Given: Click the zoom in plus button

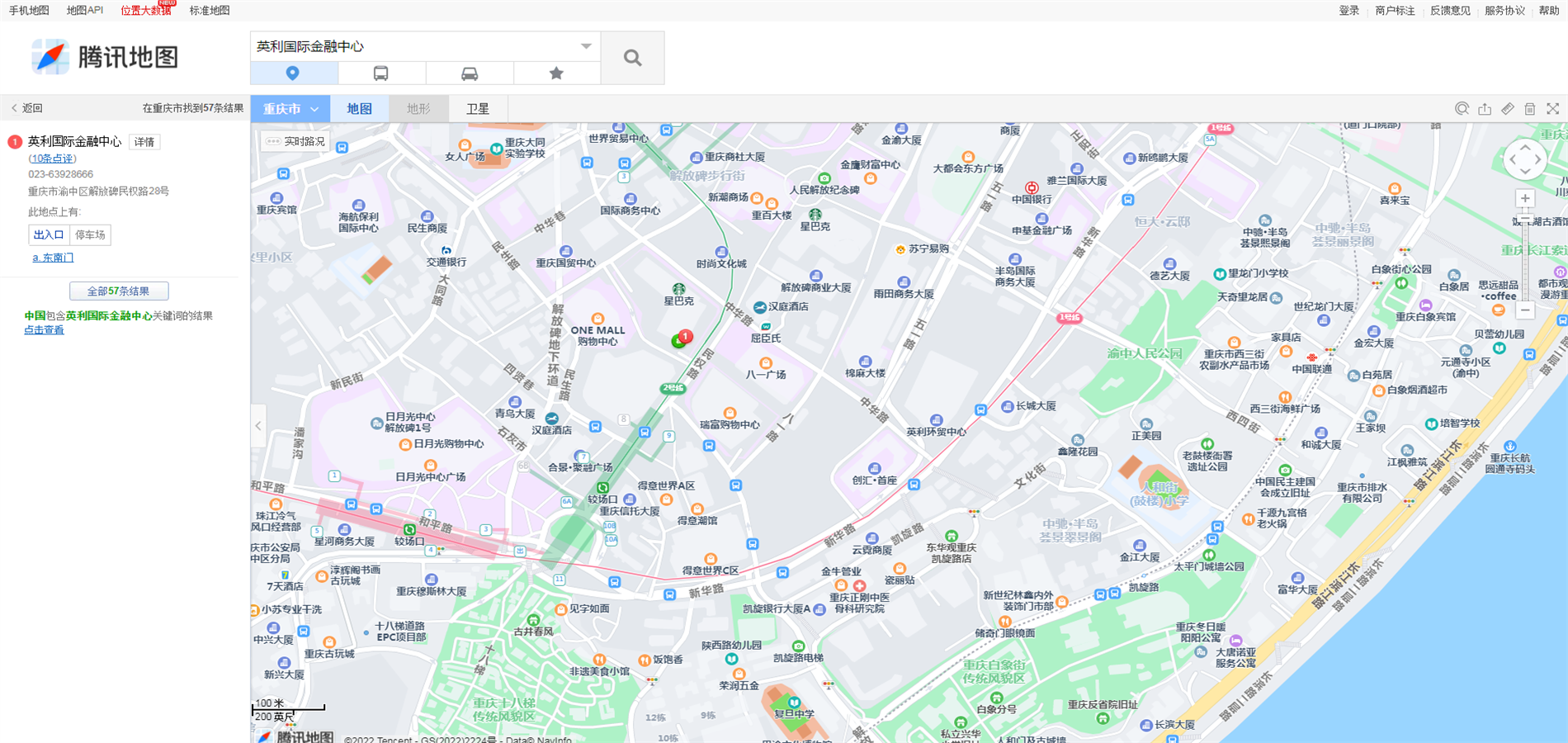Looking at the screenshot, I should [1525, 198].
